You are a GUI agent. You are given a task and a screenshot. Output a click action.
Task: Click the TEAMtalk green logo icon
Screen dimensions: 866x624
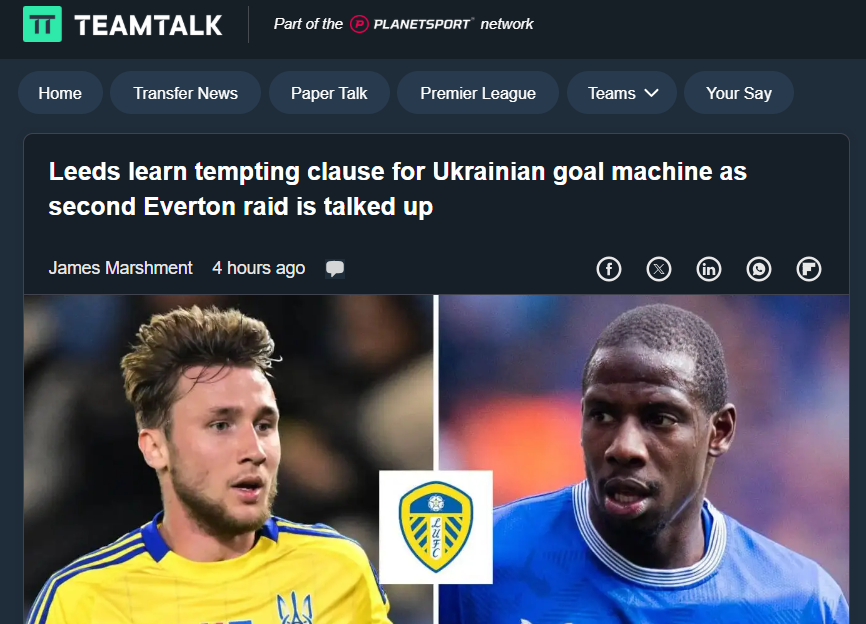42,24
